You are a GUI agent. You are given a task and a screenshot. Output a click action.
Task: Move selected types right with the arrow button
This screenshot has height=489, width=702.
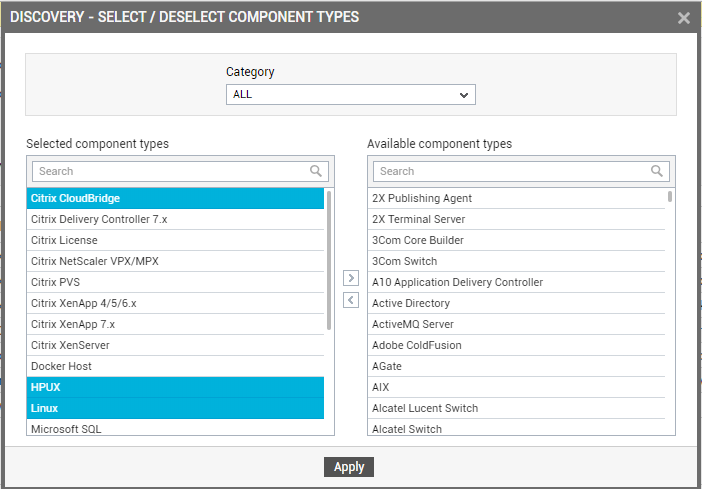click(351, 278)
